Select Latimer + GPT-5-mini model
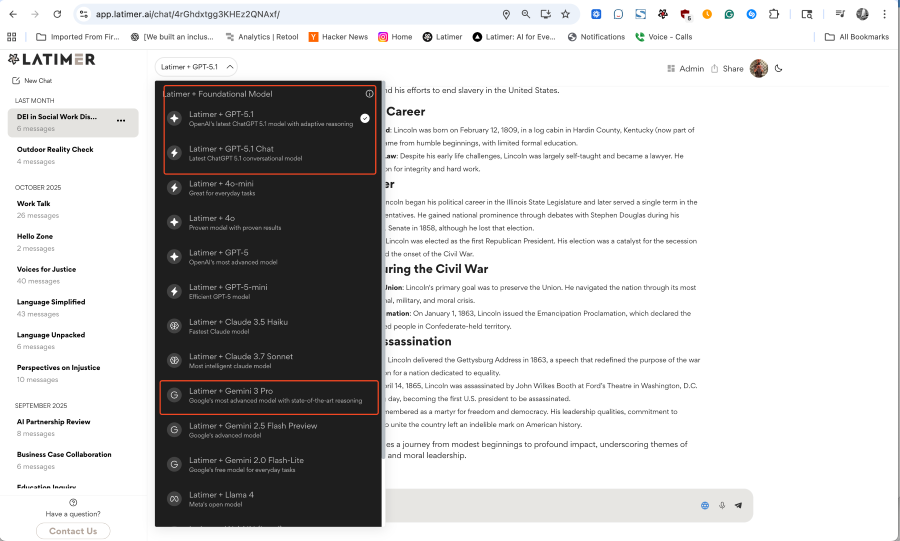The height and width of the screenshot is (541, 900). [x=269, y=291]
